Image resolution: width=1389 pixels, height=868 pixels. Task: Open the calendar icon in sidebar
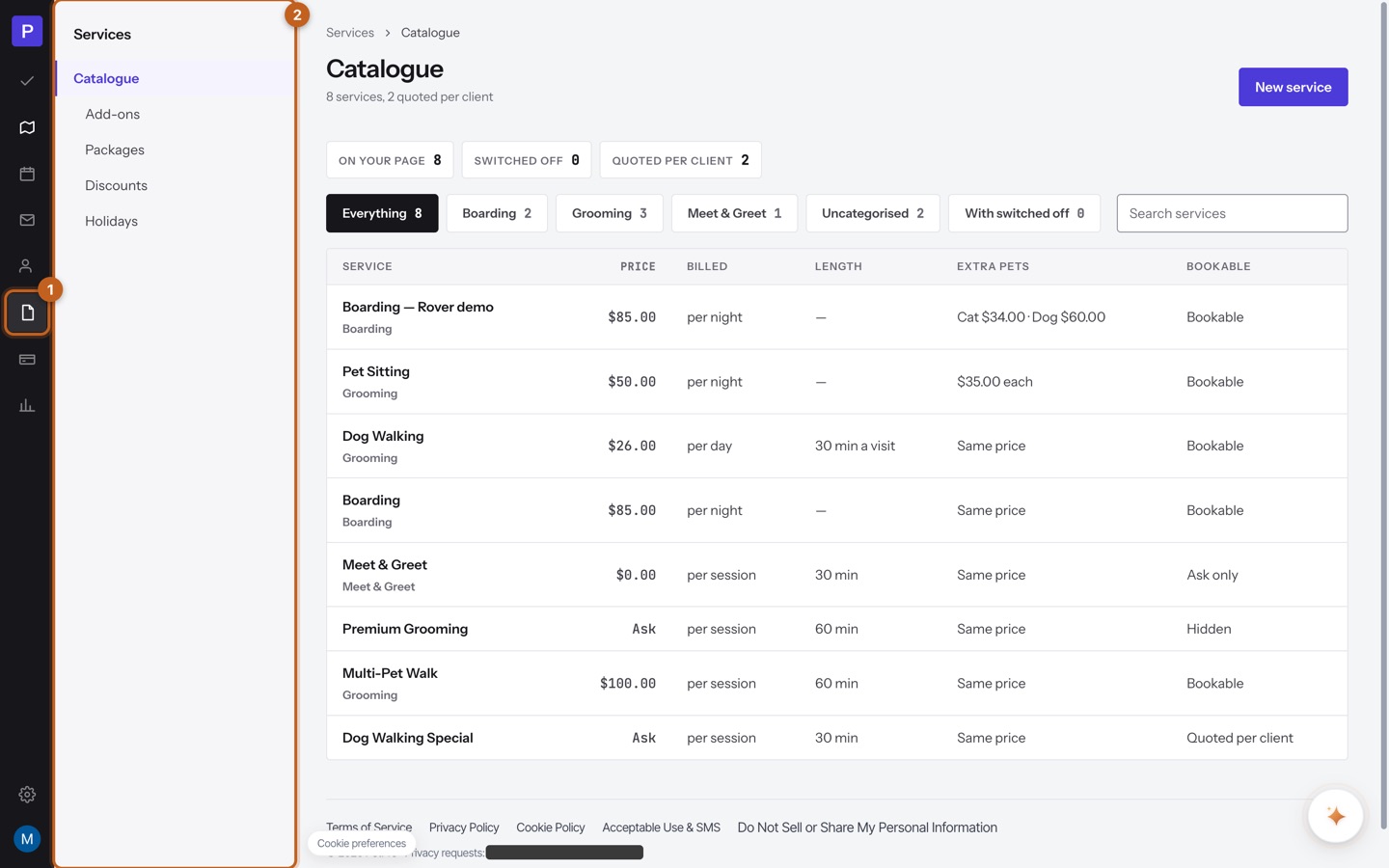(x=27, y=174)
